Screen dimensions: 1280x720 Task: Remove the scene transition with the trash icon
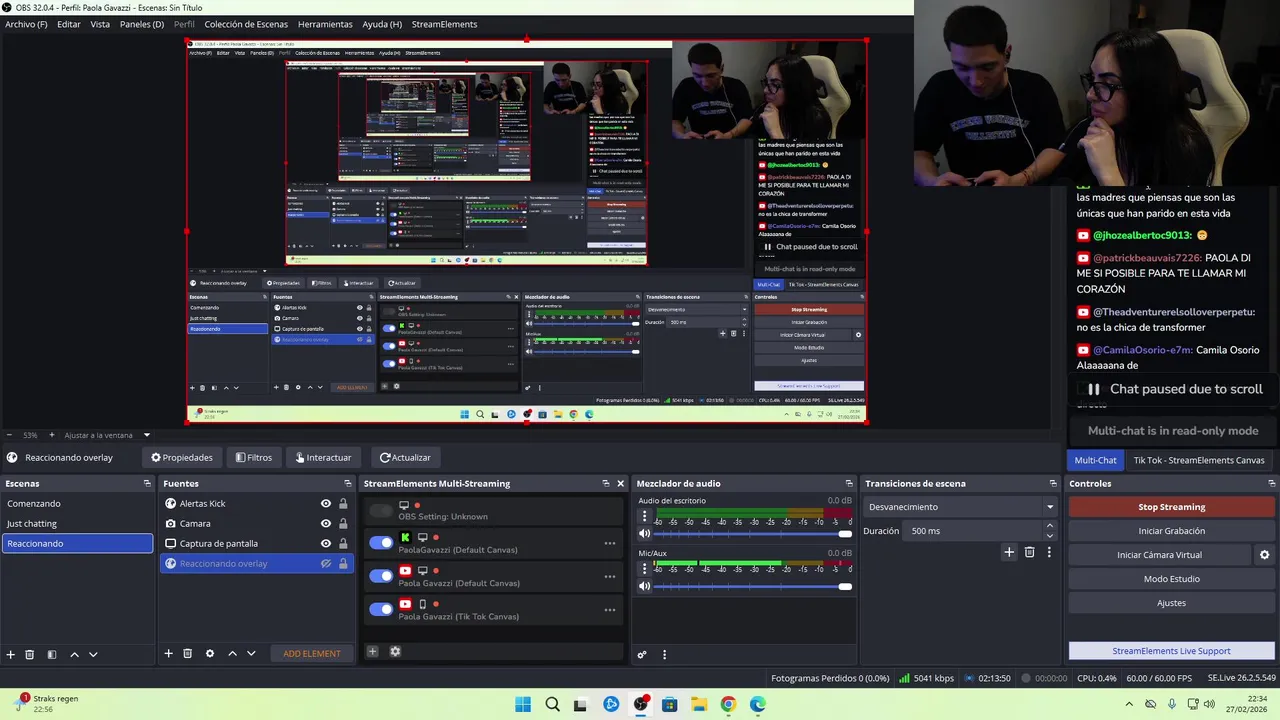click(x=1029, y=552)
